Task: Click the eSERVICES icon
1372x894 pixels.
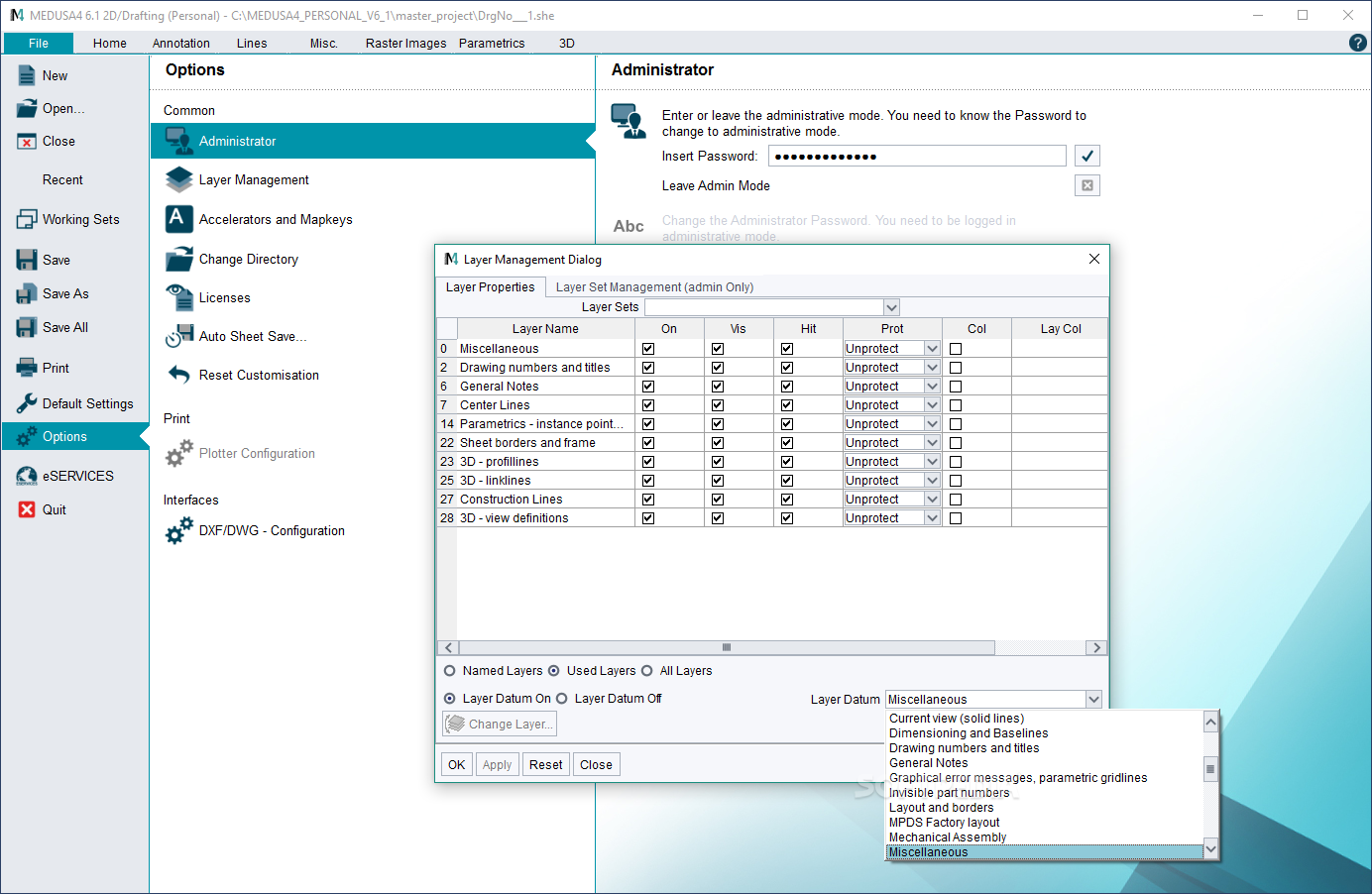Action: click(27, 476)
